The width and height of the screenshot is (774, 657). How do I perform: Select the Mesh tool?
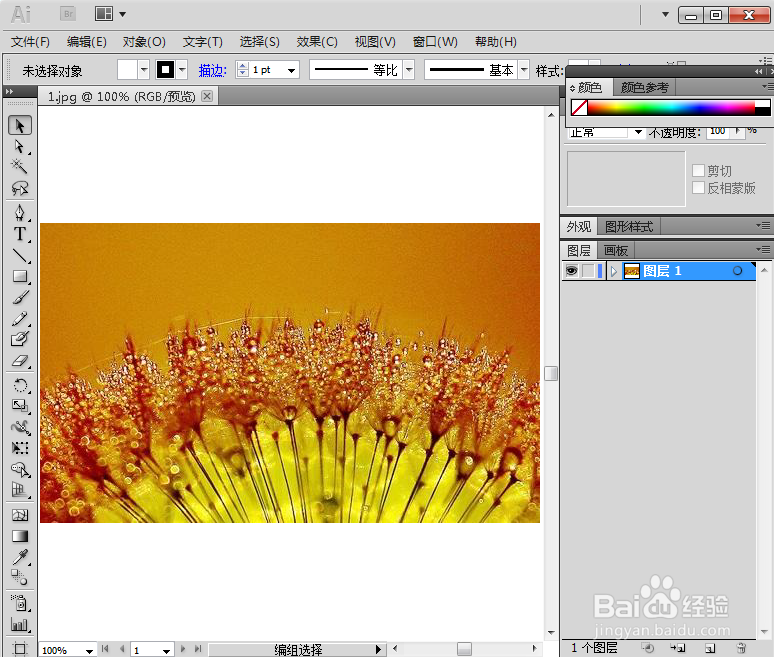(x=20, y=515)
